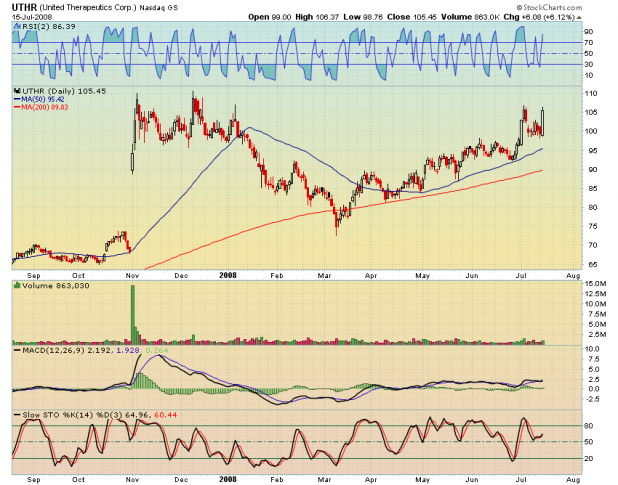The image size is (618, 485).
Task: Click the Mar label under the price panel
Action: tap(324, 275)
